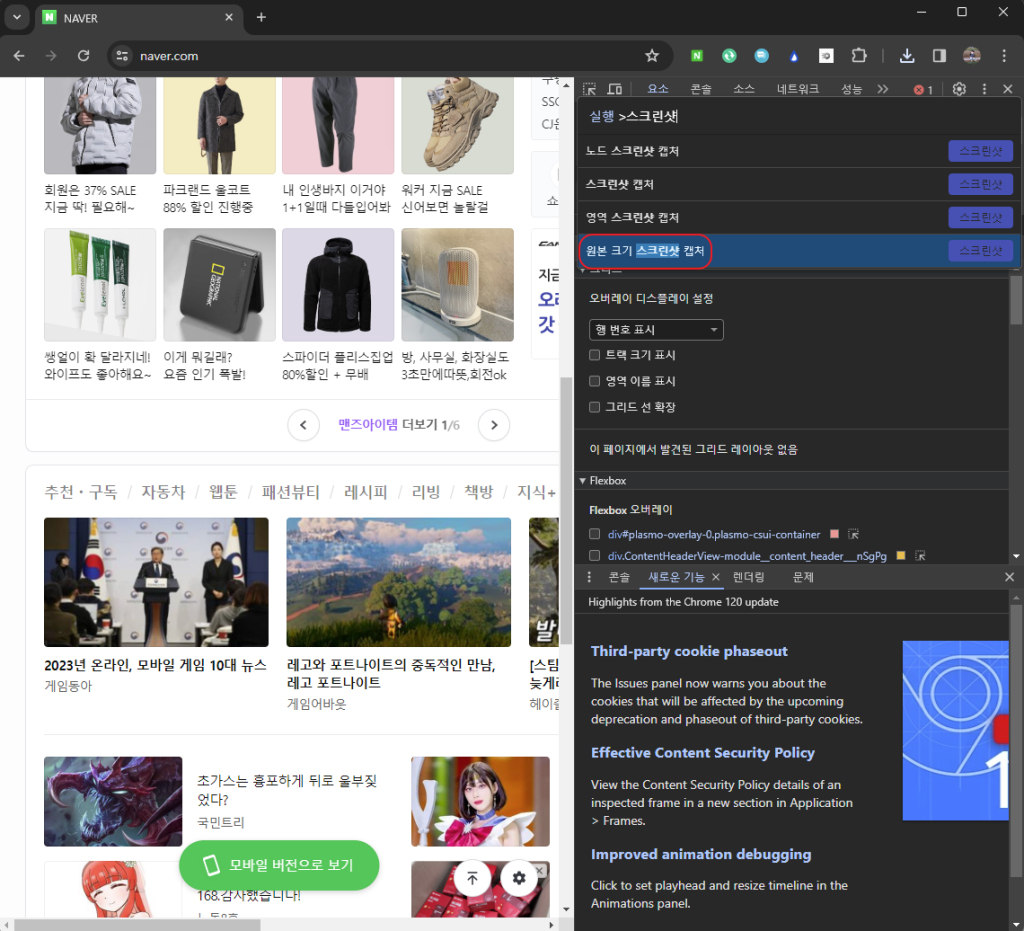Viewport: 1024px width, 931px height.
Task: Open the 패션뷰티 category link
Action: [x=291, y=492]
